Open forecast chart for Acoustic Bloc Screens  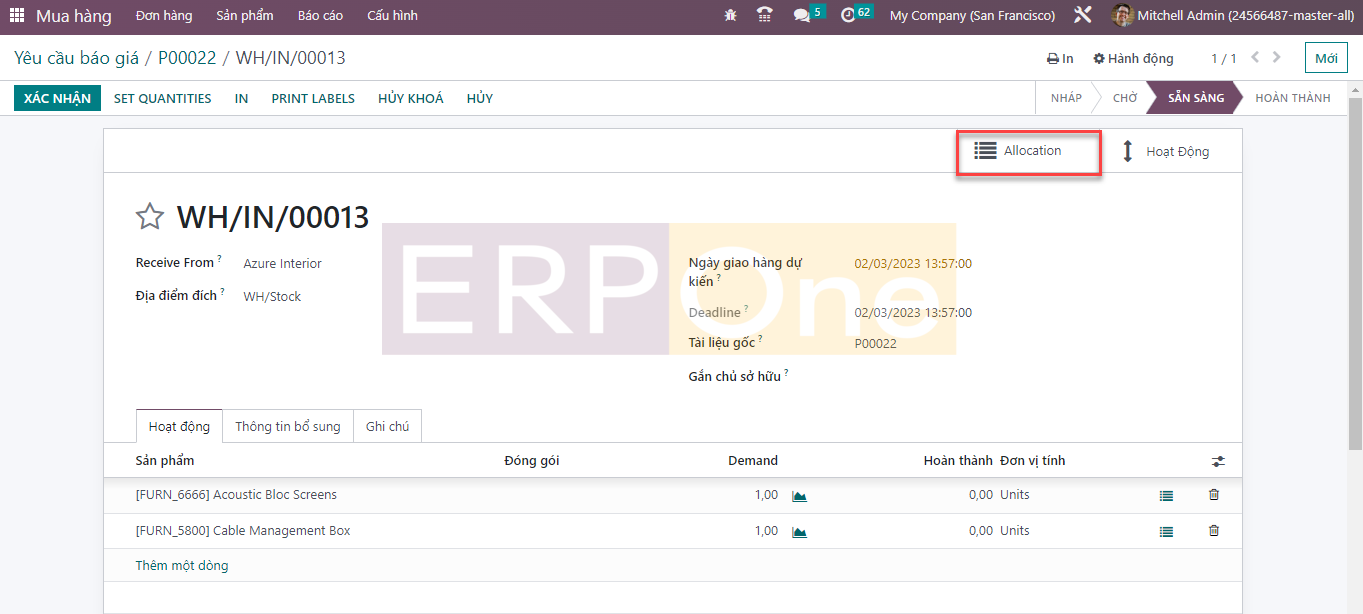pos(799,496)
